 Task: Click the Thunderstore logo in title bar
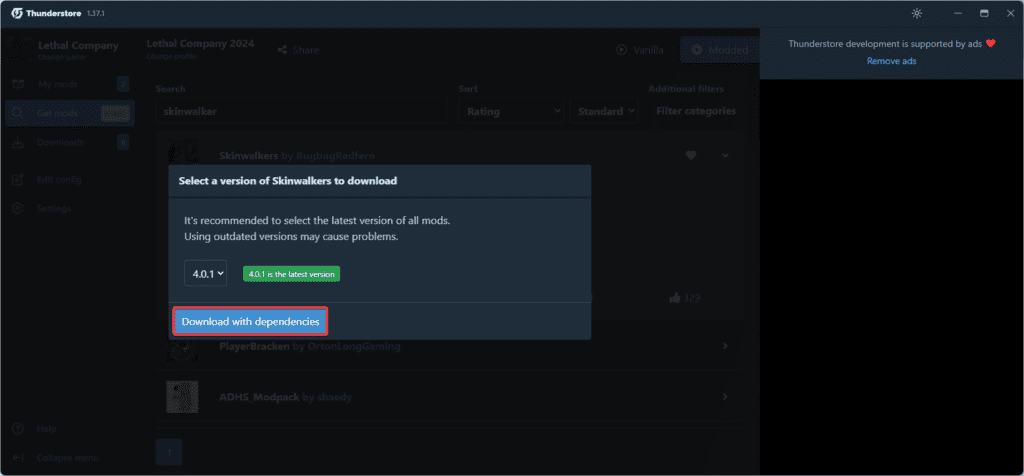click(x=17, y=13)
